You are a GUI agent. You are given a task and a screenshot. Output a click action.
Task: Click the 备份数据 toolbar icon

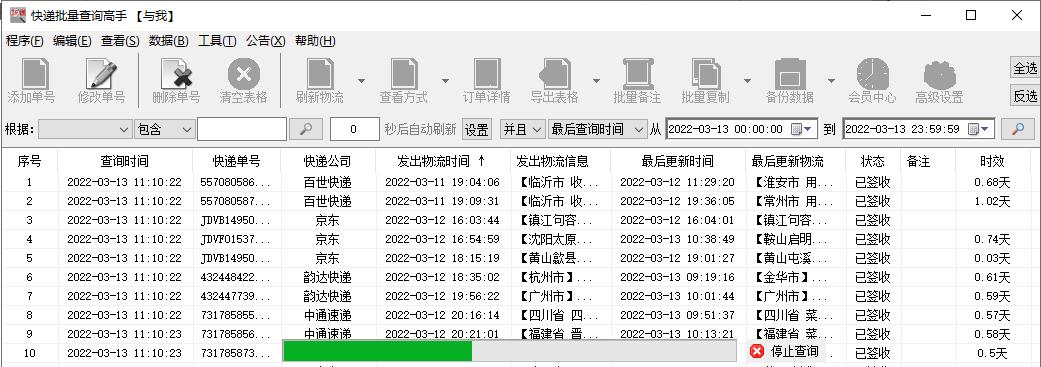[x=789, y=73]
